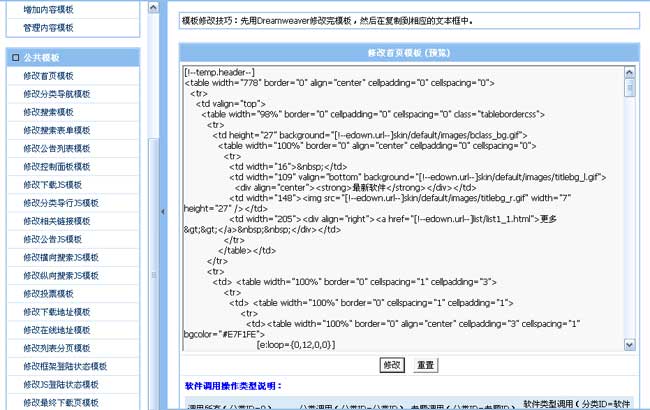Click the 重置 reset button

425,365
